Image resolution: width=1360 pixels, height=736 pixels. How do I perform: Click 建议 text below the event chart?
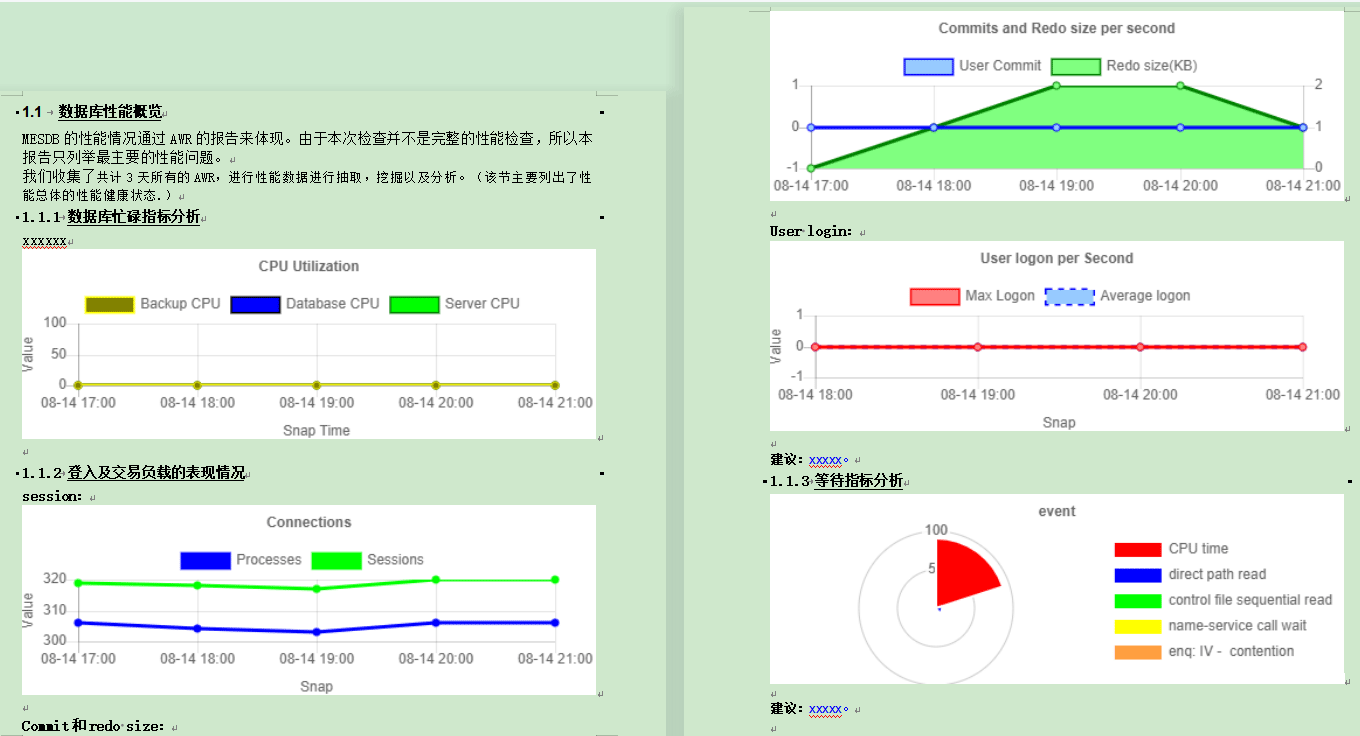(786, 709)
